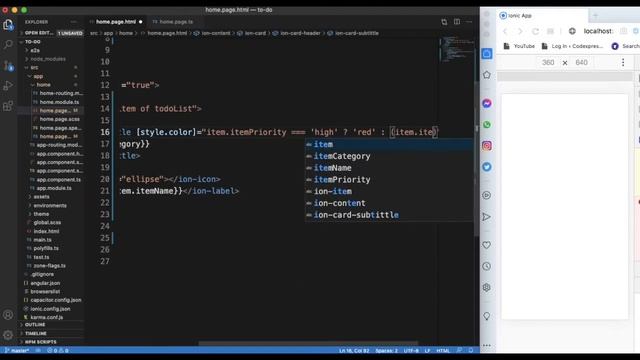Image resolution: width=640 pixels, height=360 pixels.
Task: Split the editor to the right
Action: [x=457, y=22]
